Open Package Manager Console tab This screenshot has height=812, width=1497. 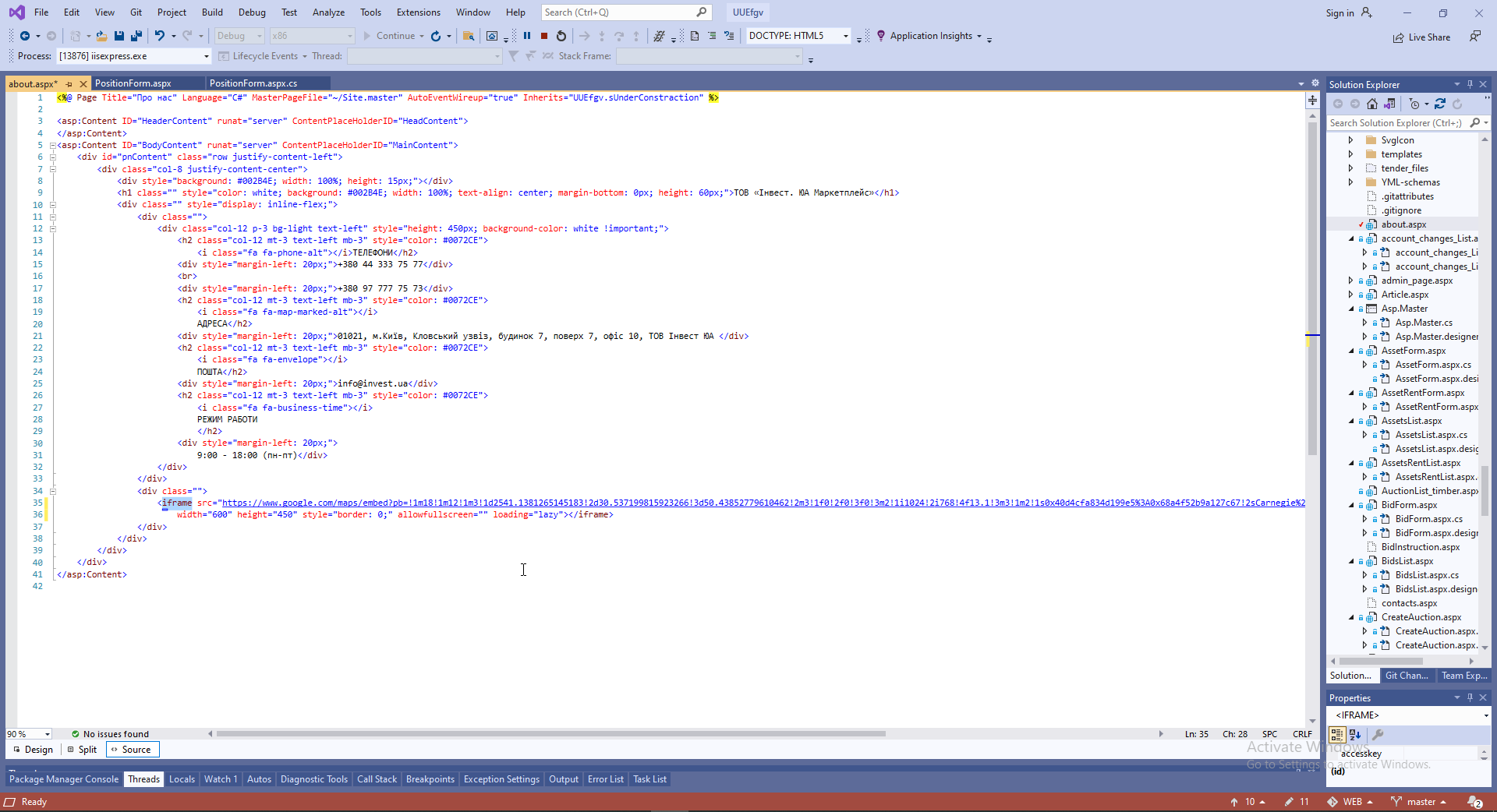[64, 779]
